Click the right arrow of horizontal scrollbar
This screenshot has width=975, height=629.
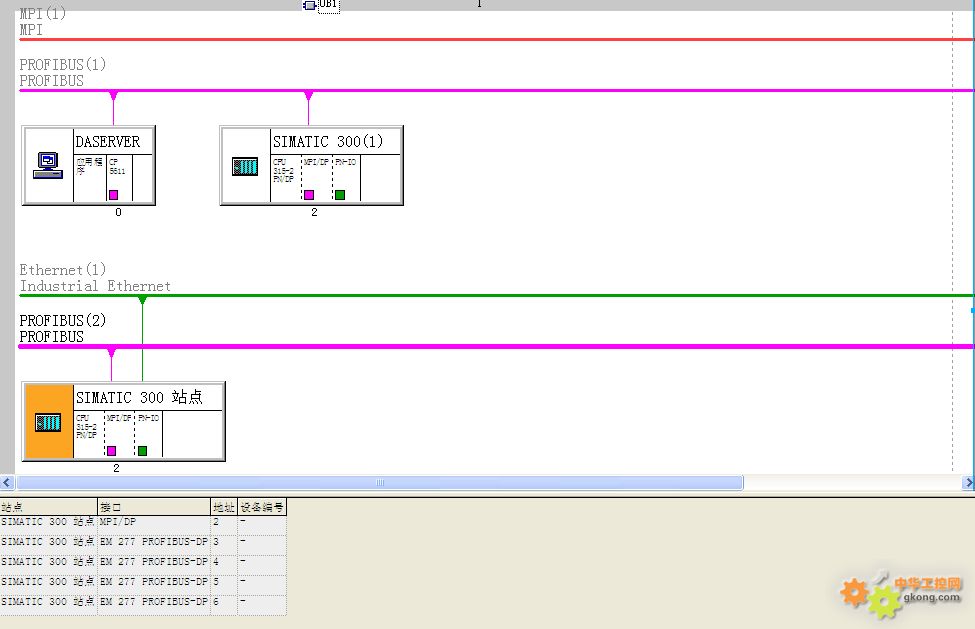tap(968, 482)
